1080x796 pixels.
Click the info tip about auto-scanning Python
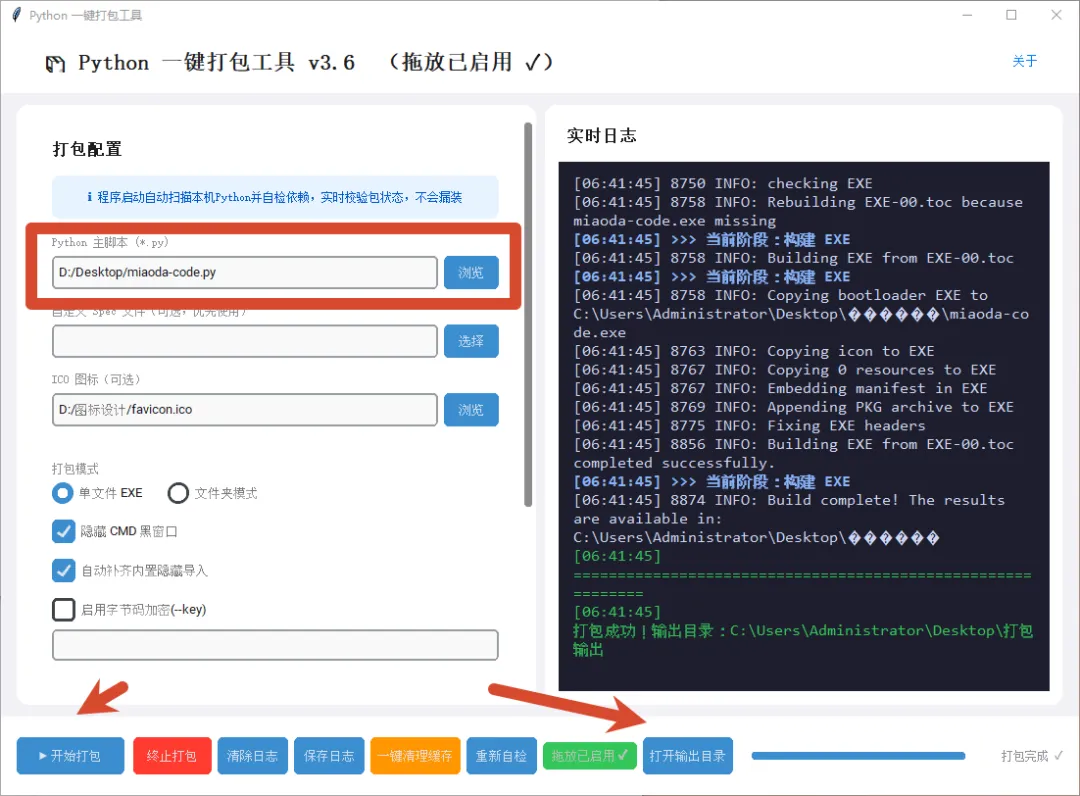(275, 198)
